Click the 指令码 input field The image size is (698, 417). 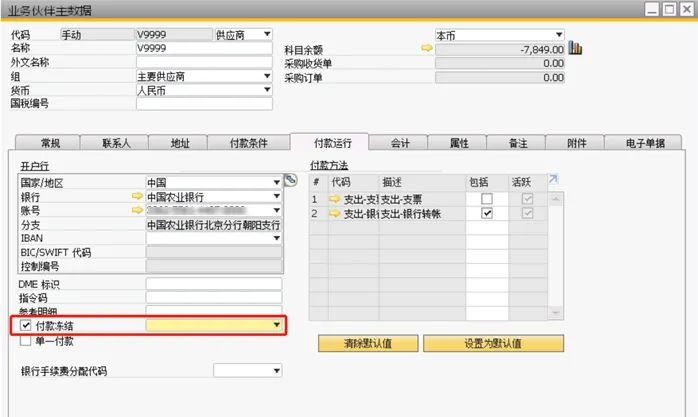[x=214, y=298]
